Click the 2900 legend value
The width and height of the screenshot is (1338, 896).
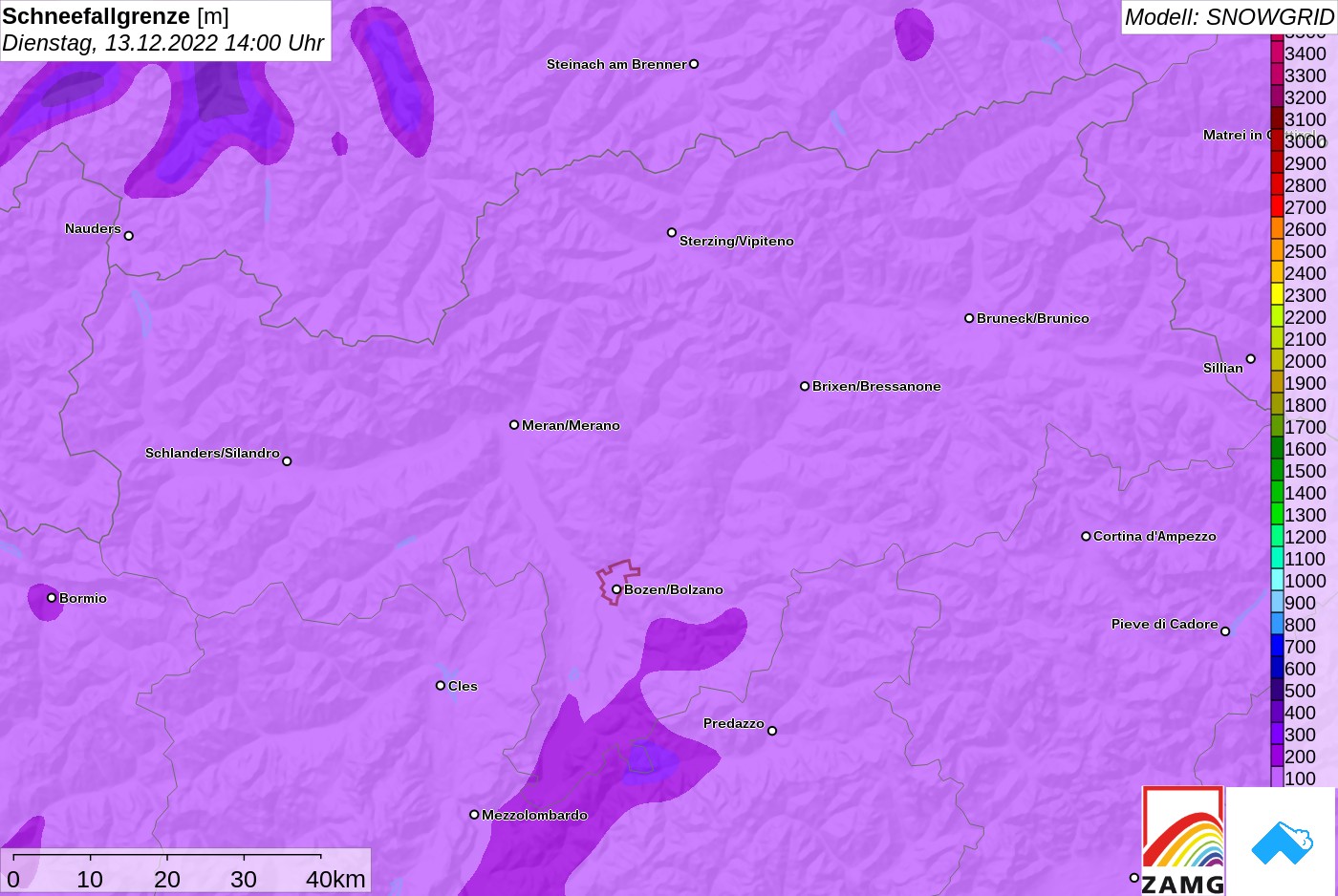point(1306,163)
